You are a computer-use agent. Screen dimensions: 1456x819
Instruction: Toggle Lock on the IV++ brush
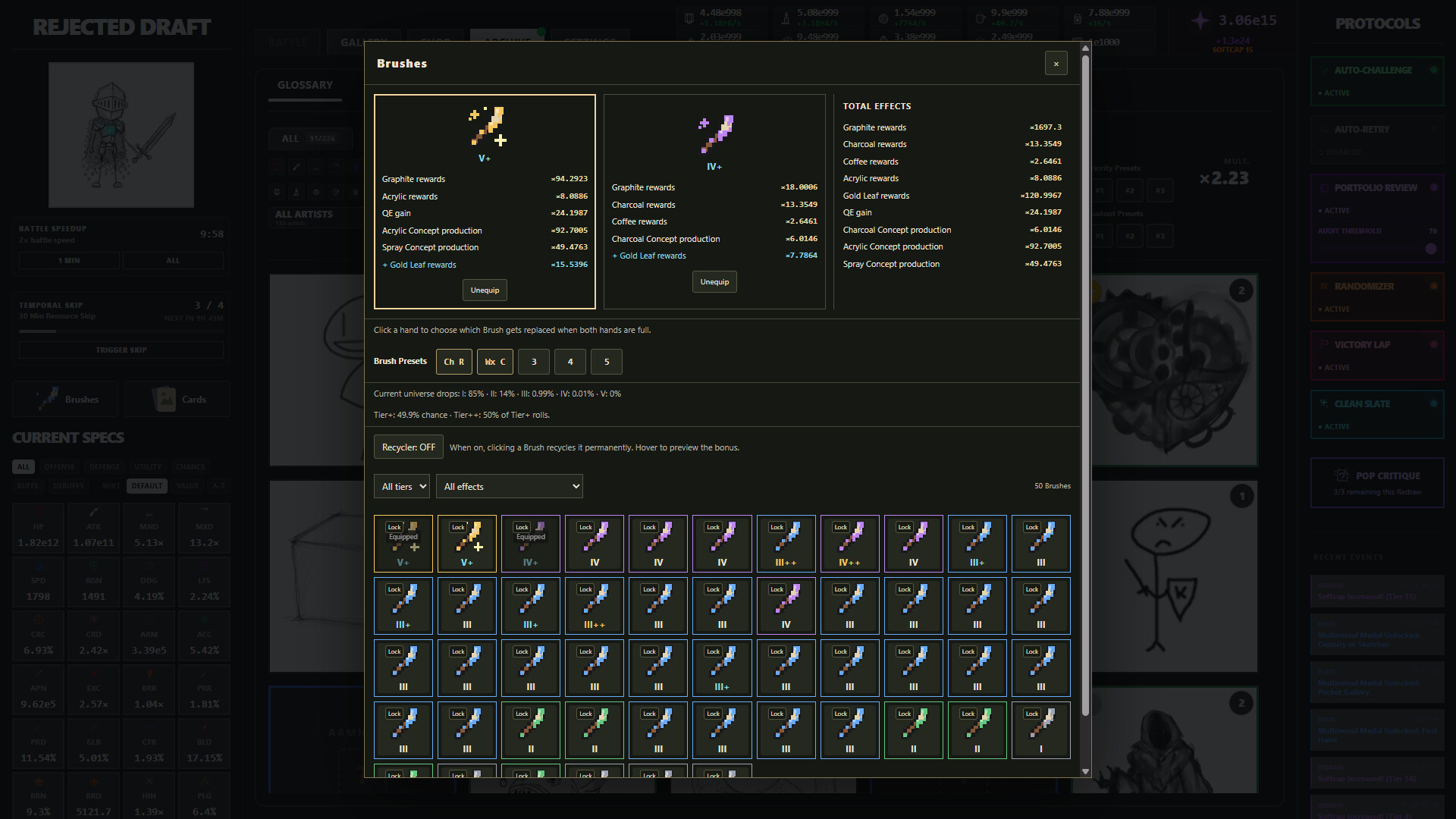click(840, 527)
